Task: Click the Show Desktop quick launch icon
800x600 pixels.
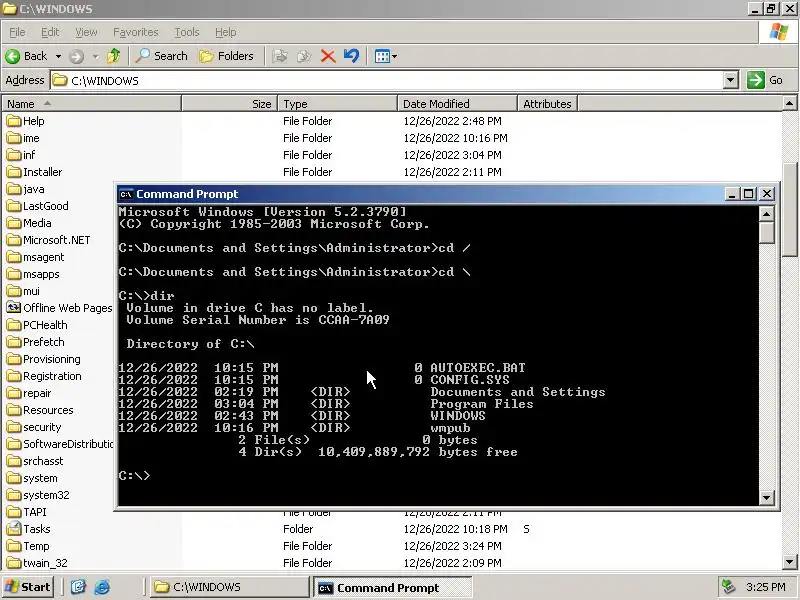Action: [78, 587]
